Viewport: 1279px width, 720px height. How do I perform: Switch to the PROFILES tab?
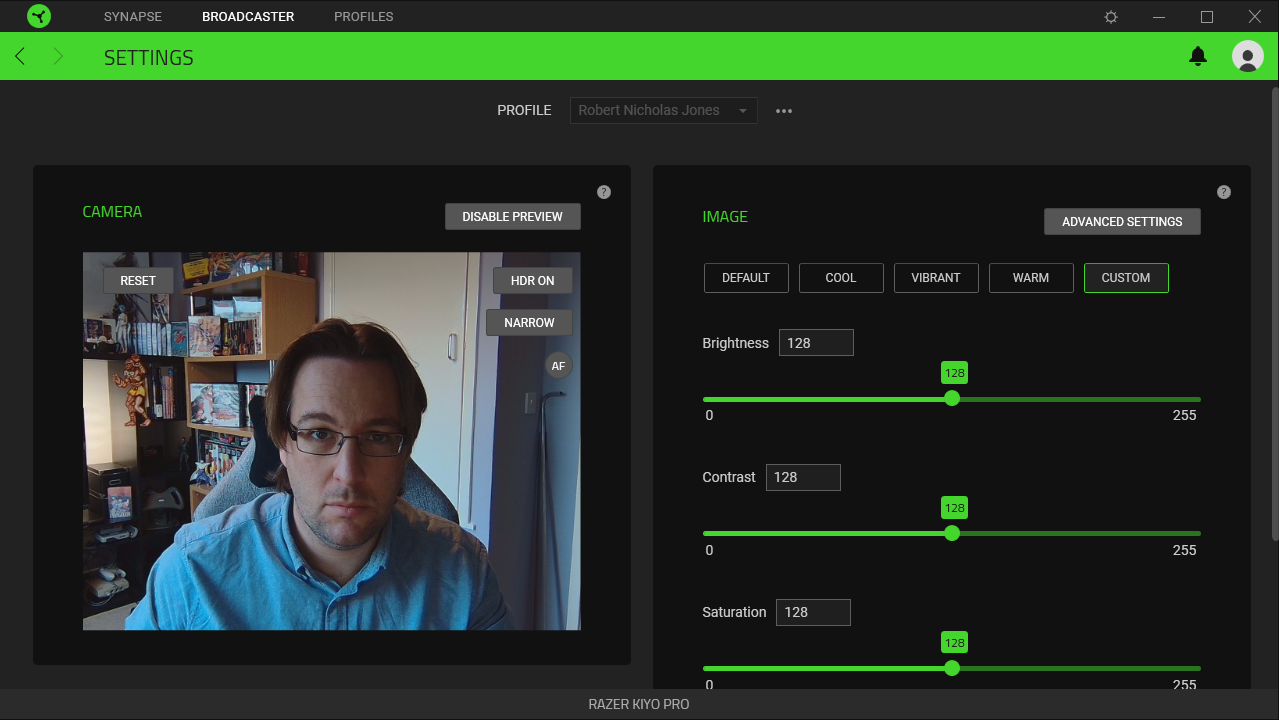pos(364,17)
